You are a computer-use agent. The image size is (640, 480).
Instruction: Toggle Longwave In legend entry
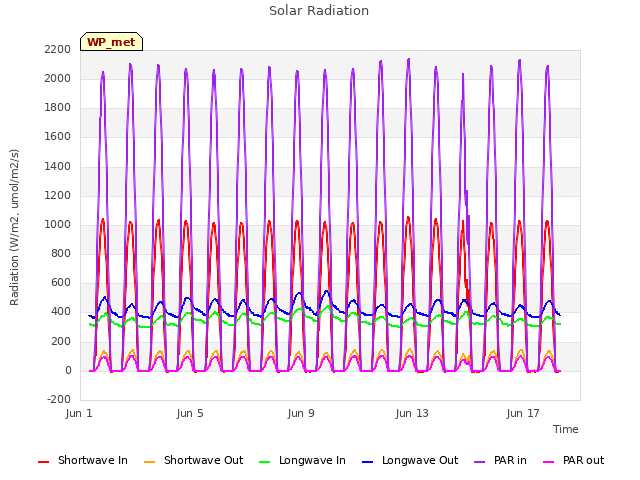point(302,461)
